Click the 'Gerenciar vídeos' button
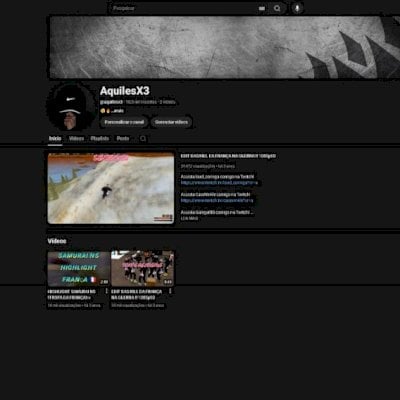400x400 pixels. (x=171, y=122)
